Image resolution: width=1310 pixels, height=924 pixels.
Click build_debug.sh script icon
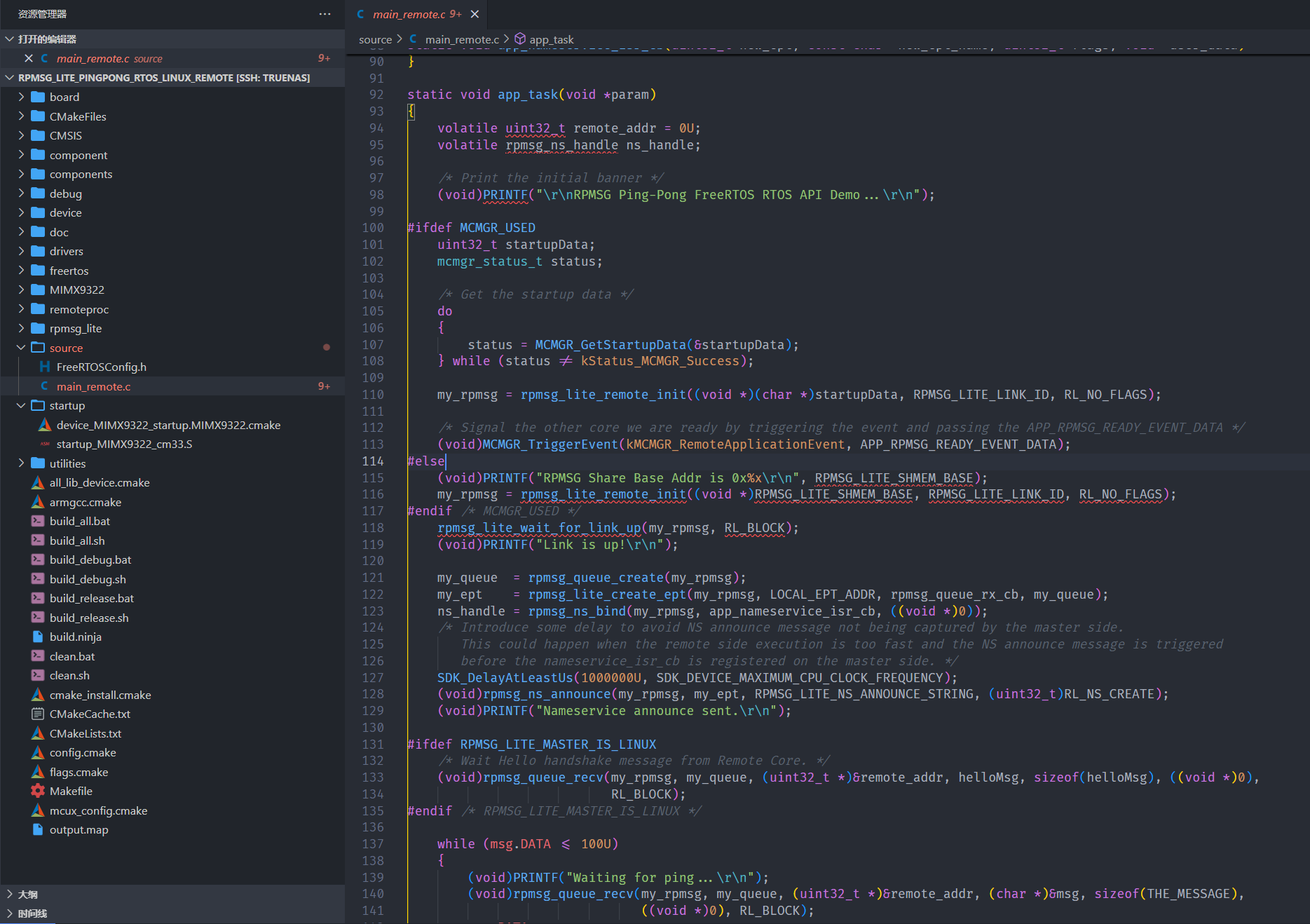[x=38, y=579]
